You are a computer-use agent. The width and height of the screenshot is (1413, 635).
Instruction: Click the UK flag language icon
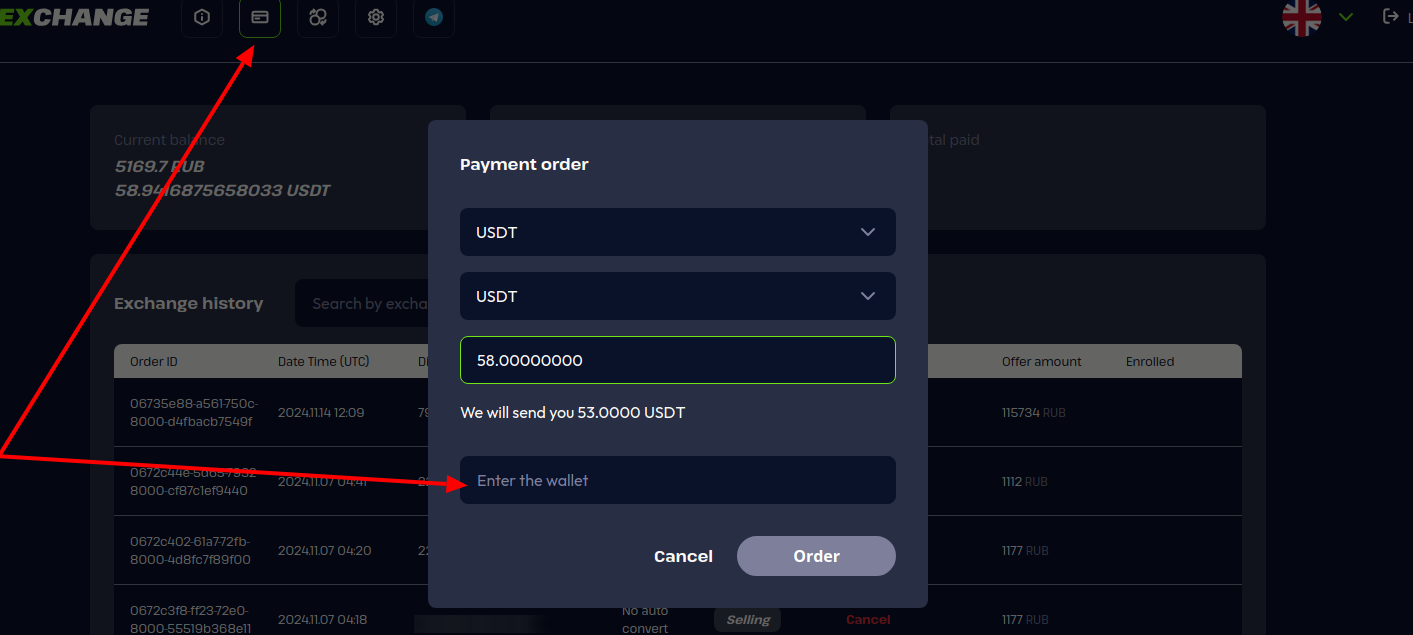point(1301,17)
